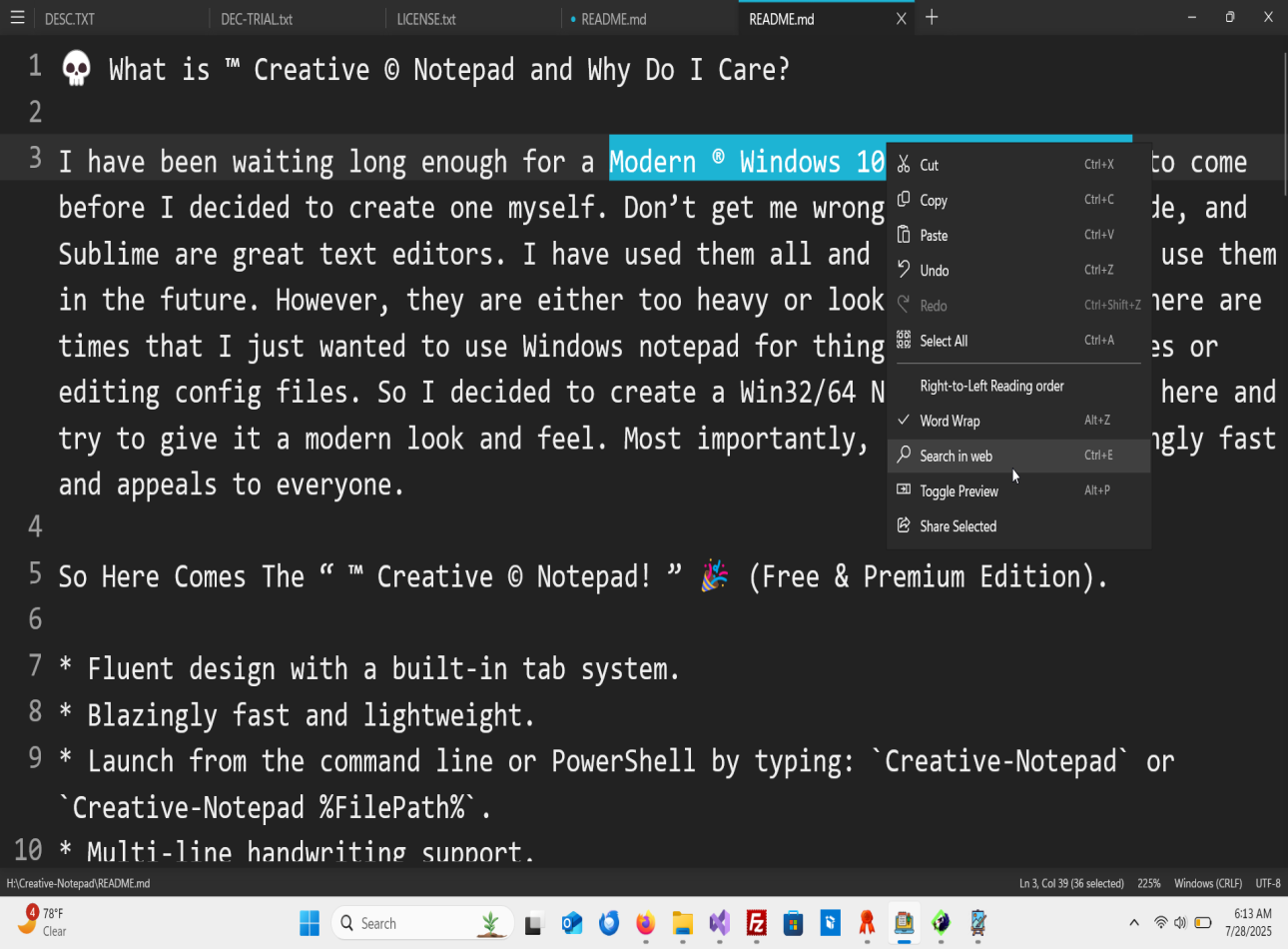Choose Share Selected menu entry

point(1018,525)
